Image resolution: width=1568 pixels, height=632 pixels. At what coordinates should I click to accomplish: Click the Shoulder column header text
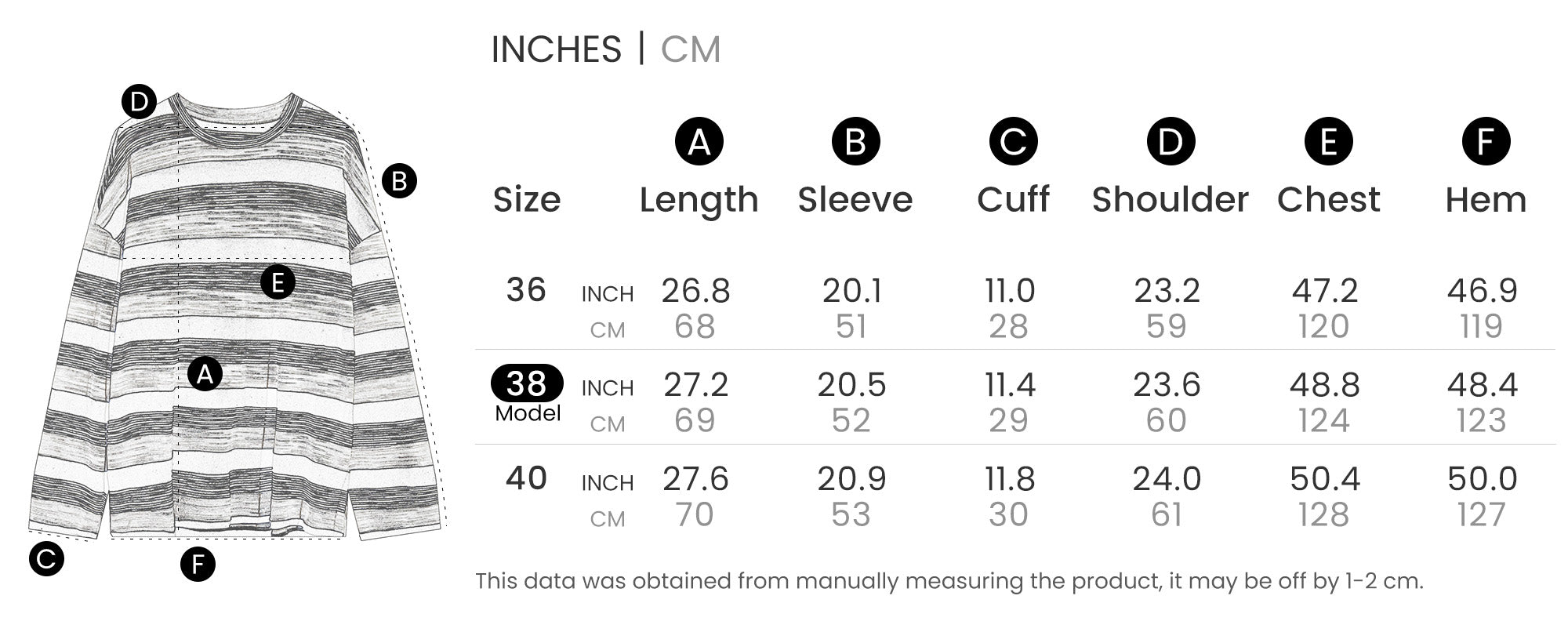coord(1170,200)
